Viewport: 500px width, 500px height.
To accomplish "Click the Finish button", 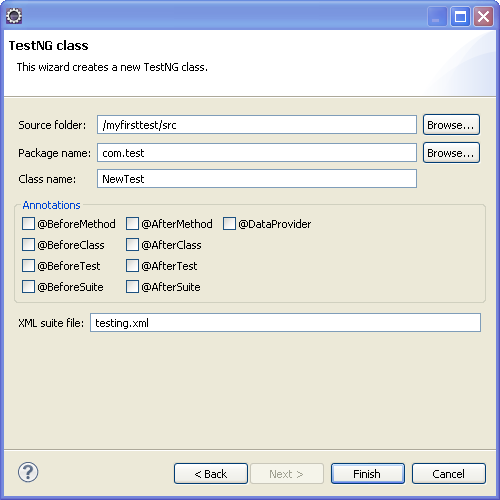I will (x=368, y=473).
